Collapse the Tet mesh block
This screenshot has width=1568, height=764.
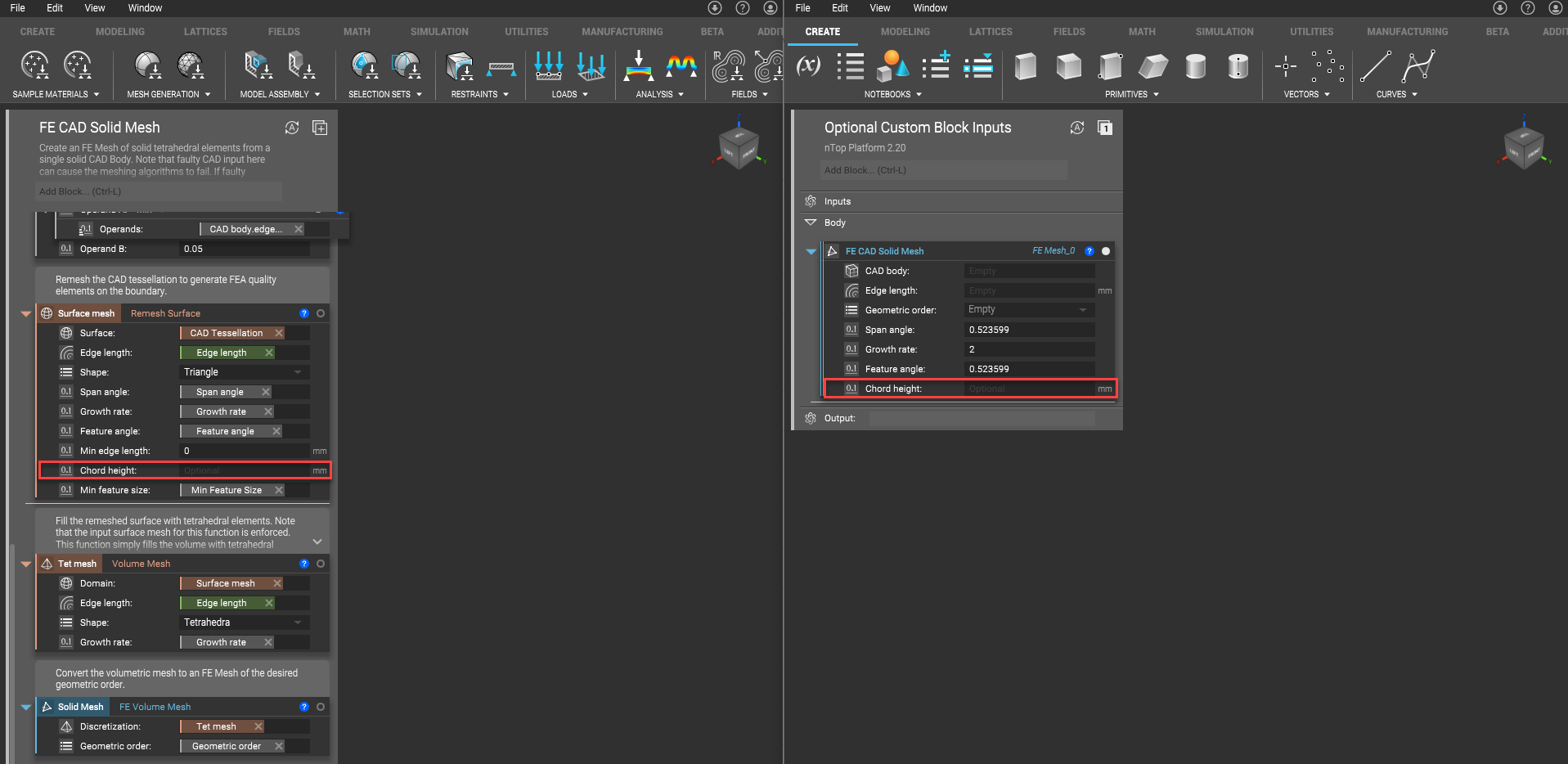25,564
